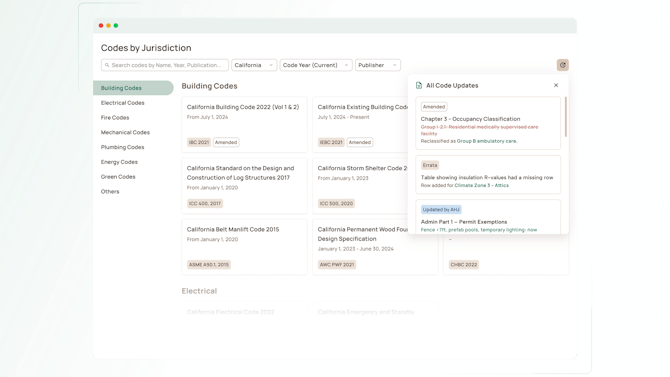Click the yellow minimize window button
Screen dimensions: 670x377
[x=109, y=26]
